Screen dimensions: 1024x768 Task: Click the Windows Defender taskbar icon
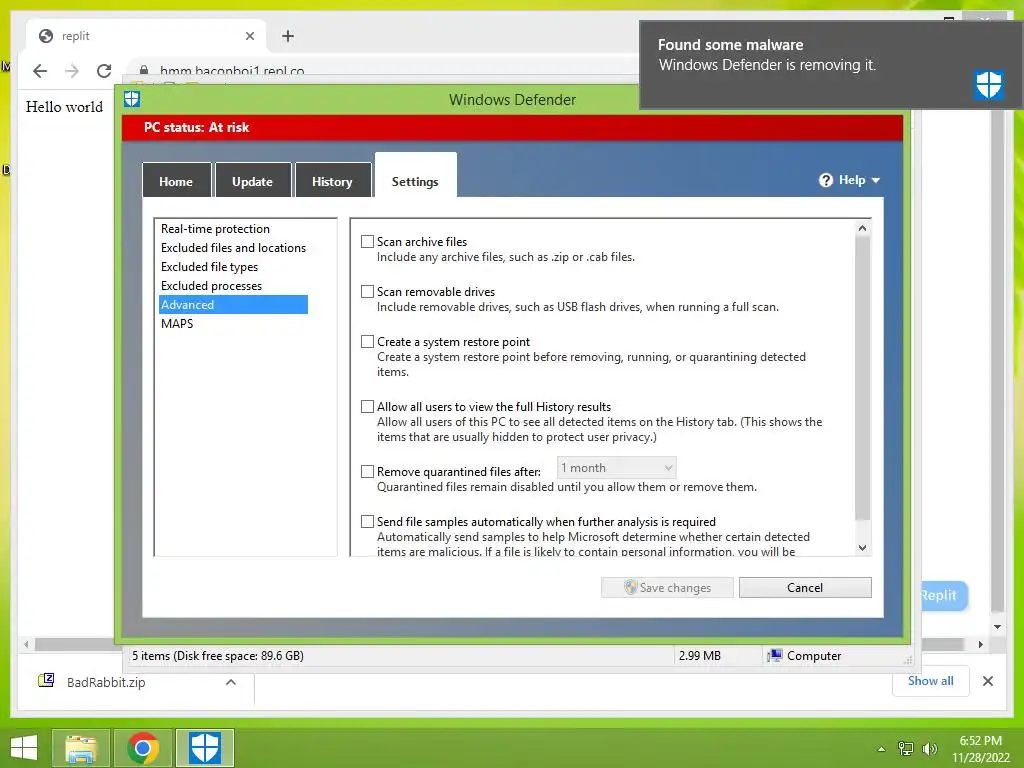[x=204, y=748]
